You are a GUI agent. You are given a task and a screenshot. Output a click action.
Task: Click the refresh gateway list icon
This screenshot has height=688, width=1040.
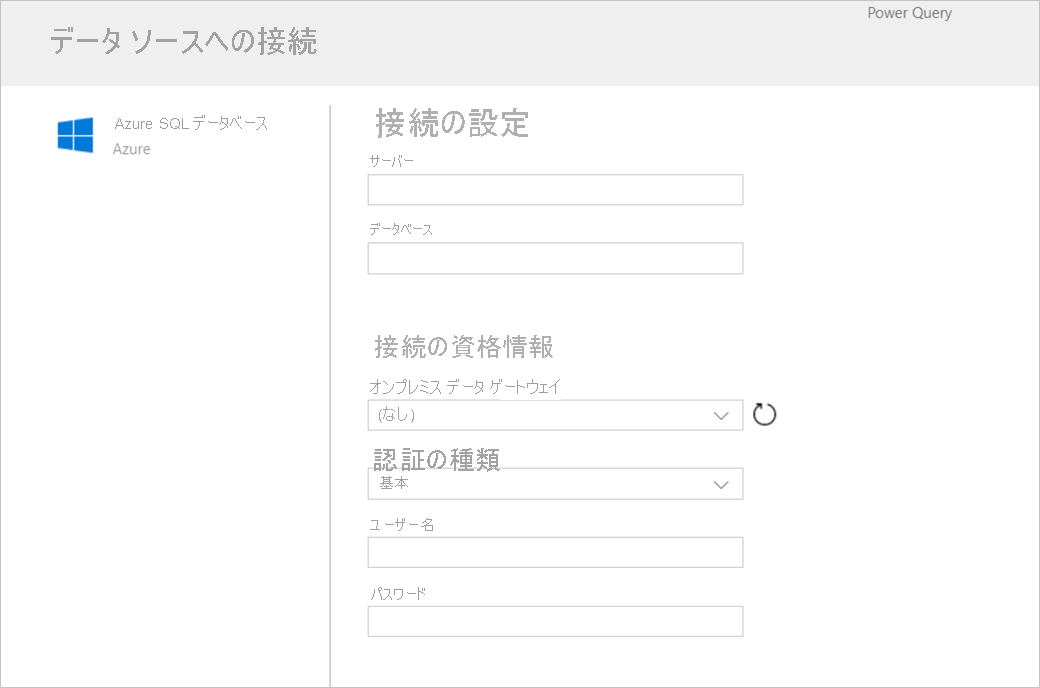pos(764,414)
